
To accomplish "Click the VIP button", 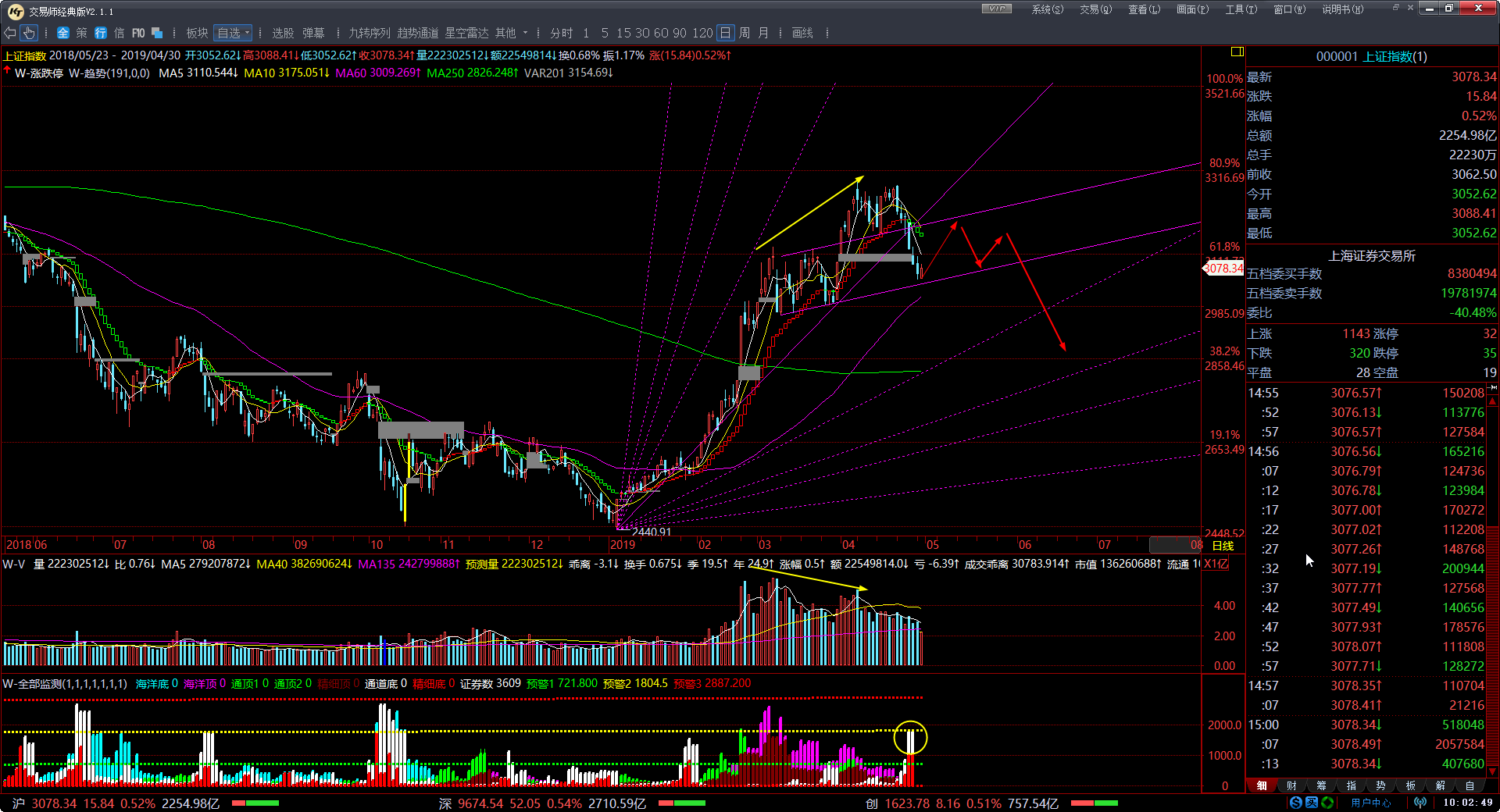I will click(x=996, y=9).
